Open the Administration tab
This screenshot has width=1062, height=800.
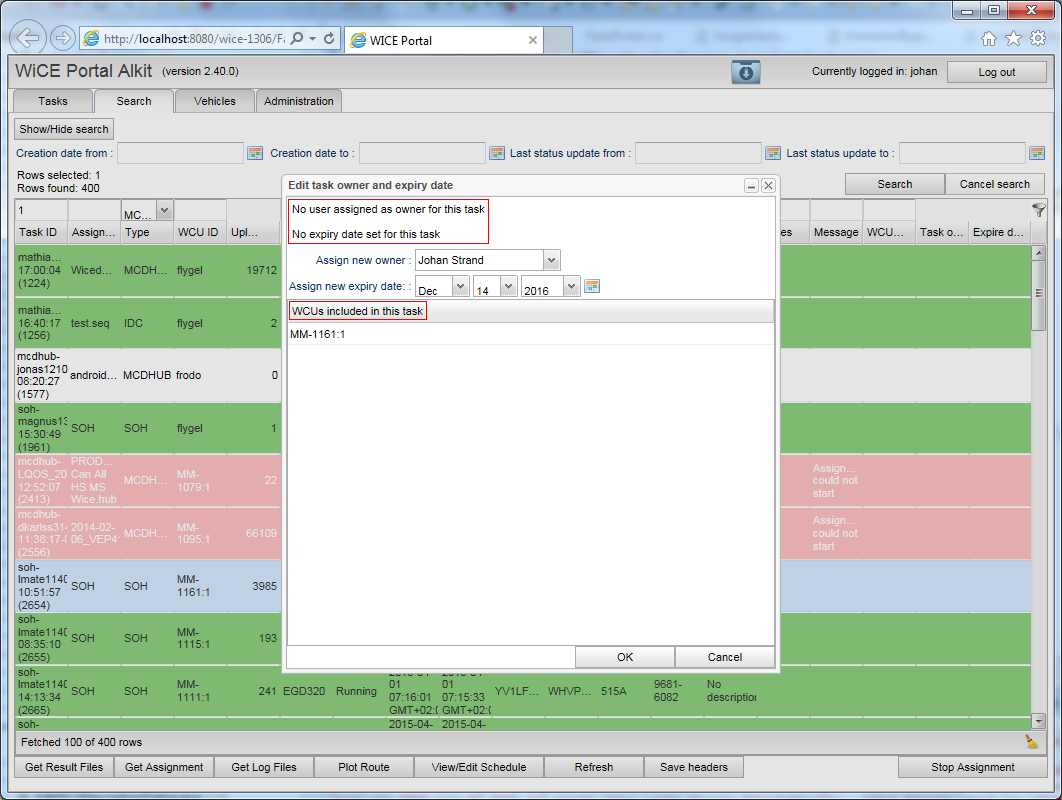299,101
